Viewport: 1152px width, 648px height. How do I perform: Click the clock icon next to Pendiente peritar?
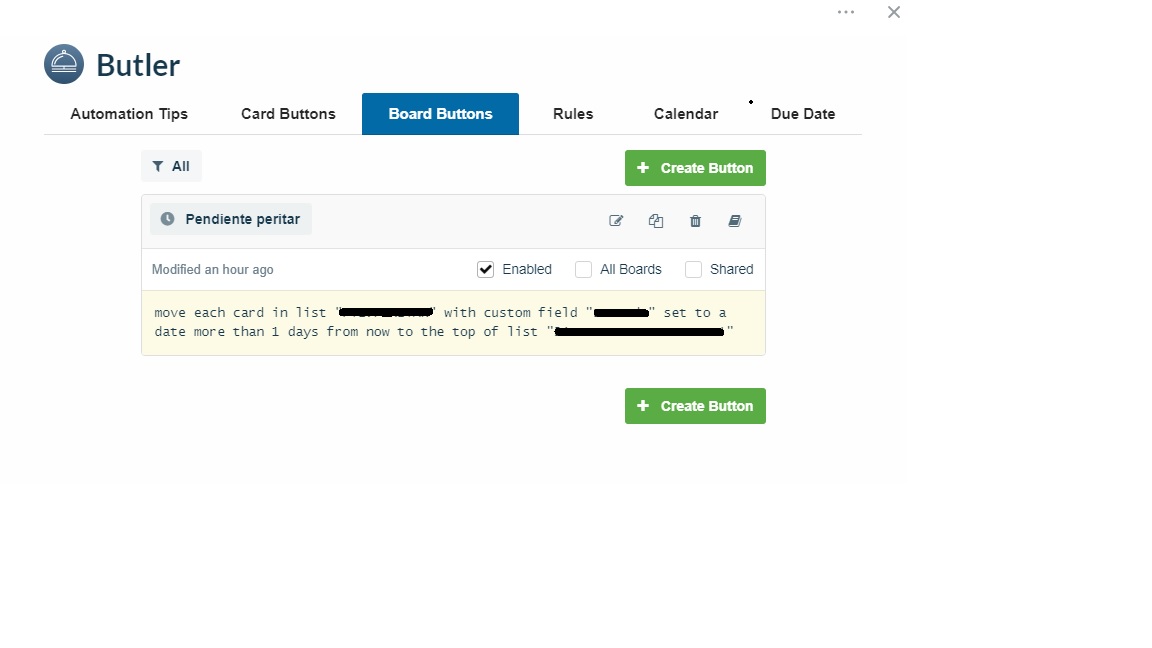click(168, 219)
